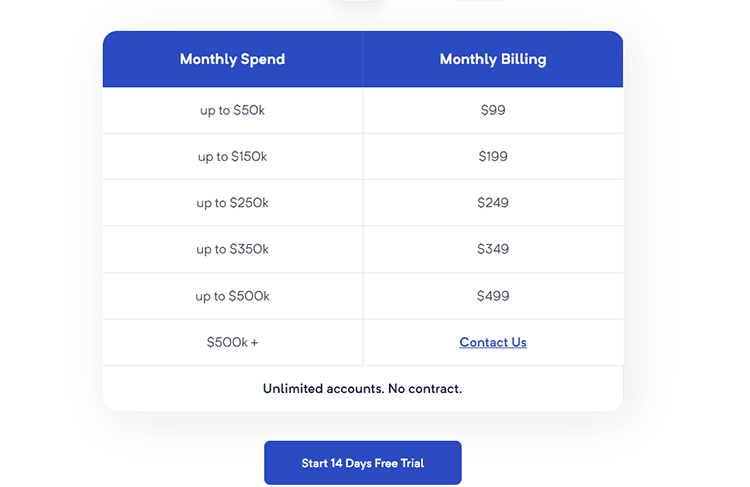750x487 pixels.
Task: Select the up to $150k spend tier
Action: point(232,156)
